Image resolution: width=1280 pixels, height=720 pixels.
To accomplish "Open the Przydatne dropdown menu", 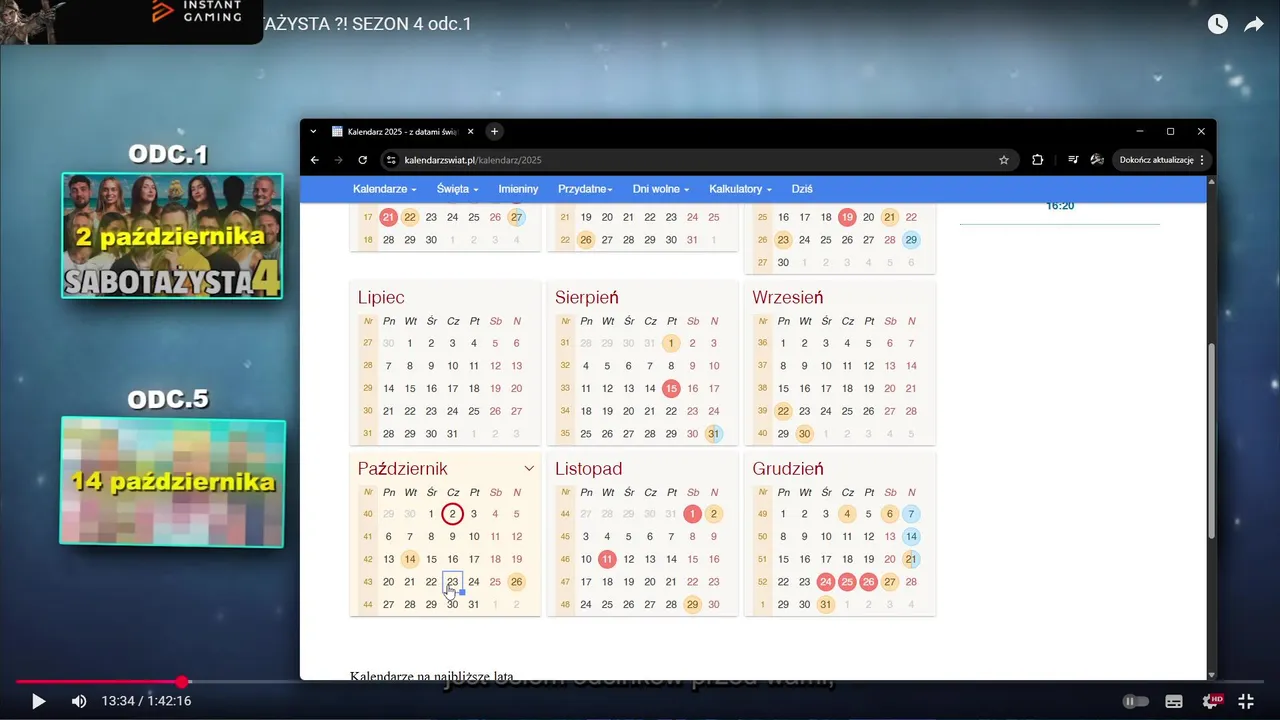I will point(585,189).
